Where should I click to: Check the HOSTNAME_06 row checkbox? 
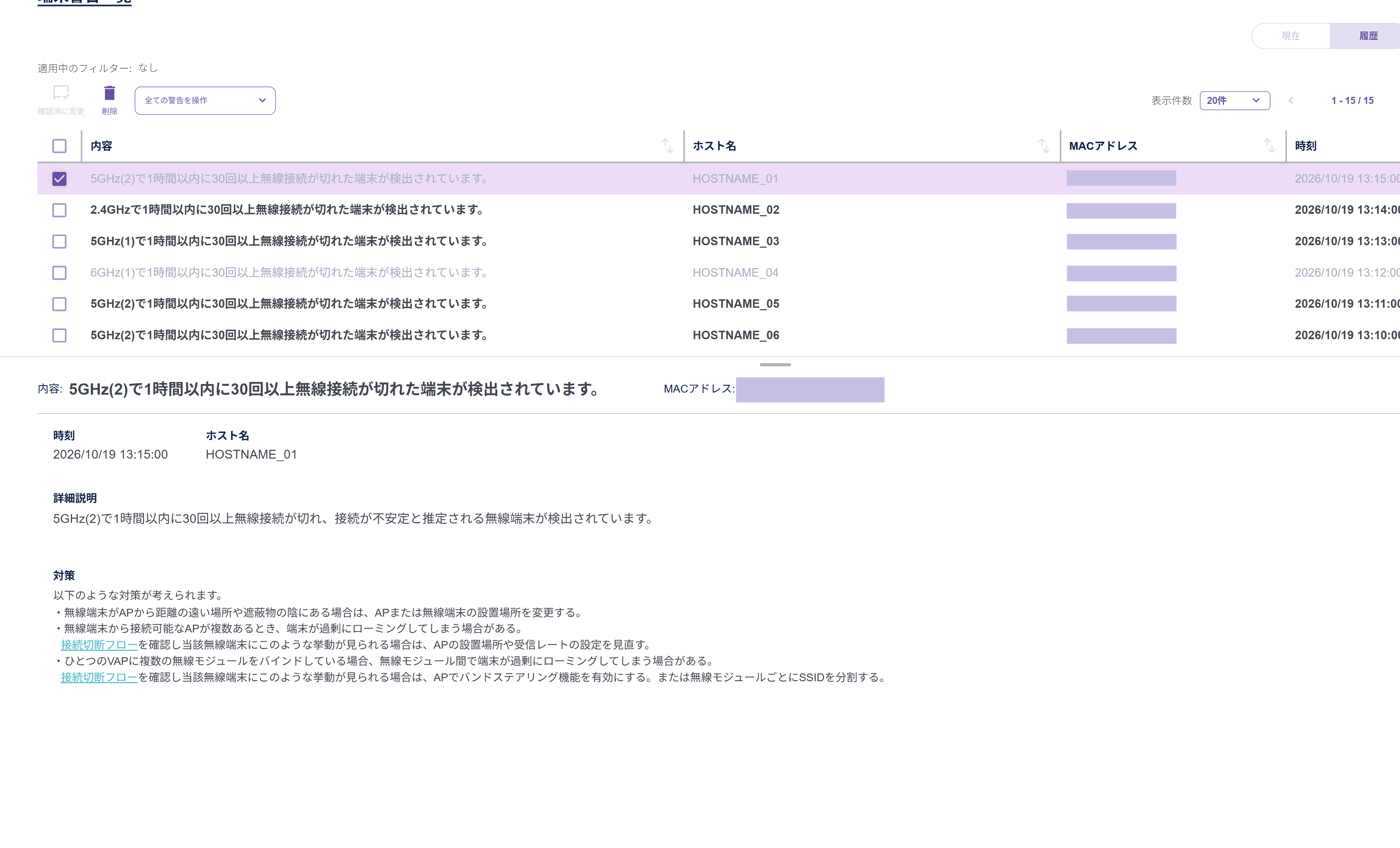click(x=59, y=335)
